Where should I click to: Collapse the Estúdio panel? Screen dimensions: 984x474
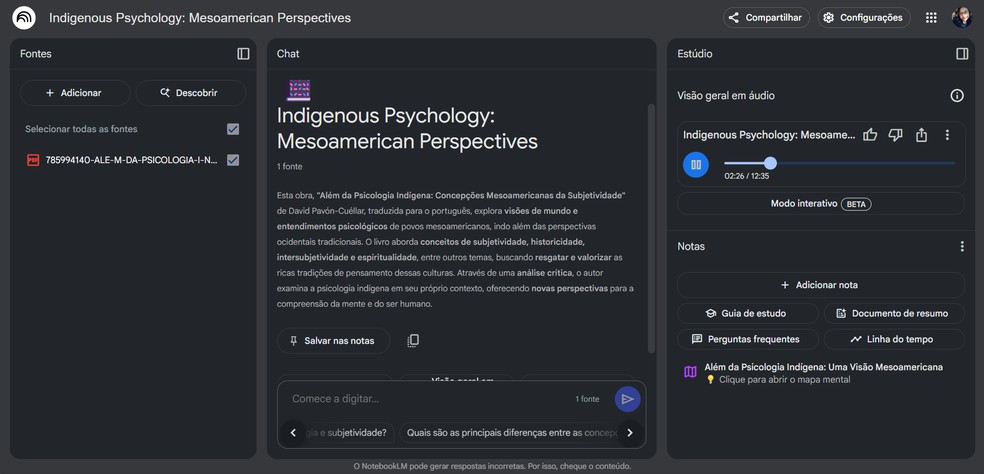962,54
